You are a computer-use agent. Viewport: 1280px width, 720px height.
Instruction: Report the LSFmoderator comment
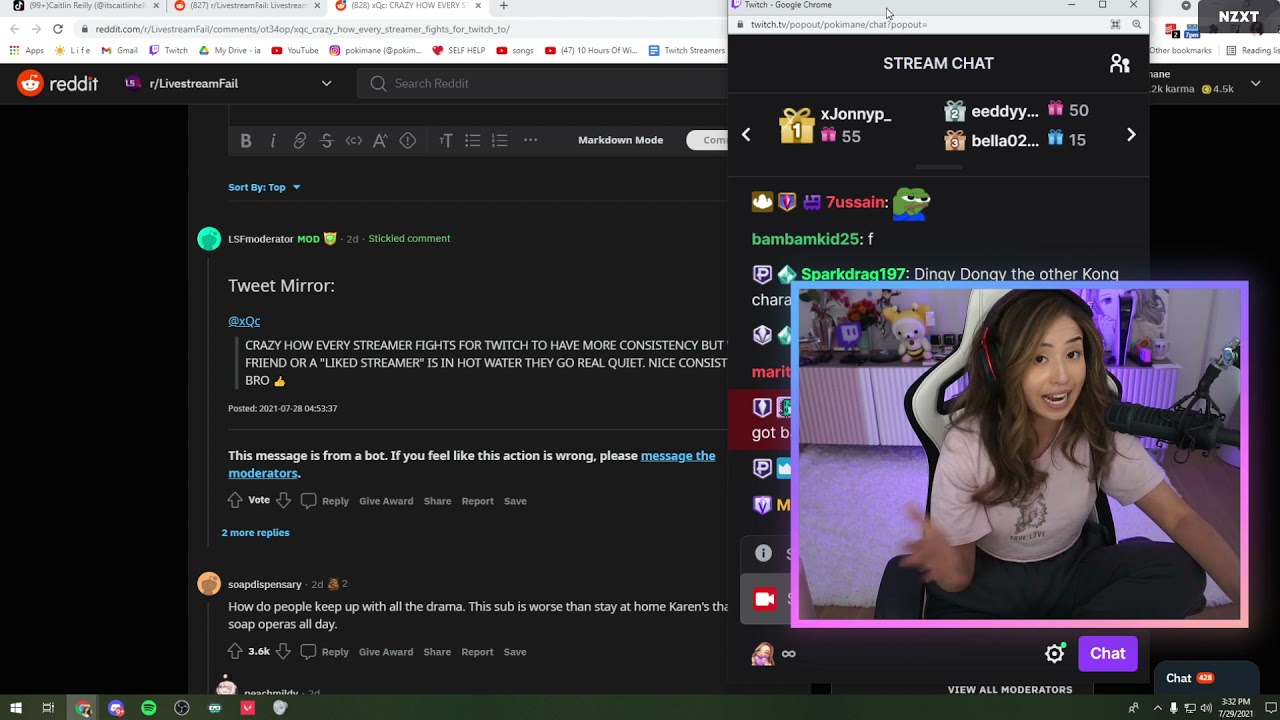[x=478, y=501]
